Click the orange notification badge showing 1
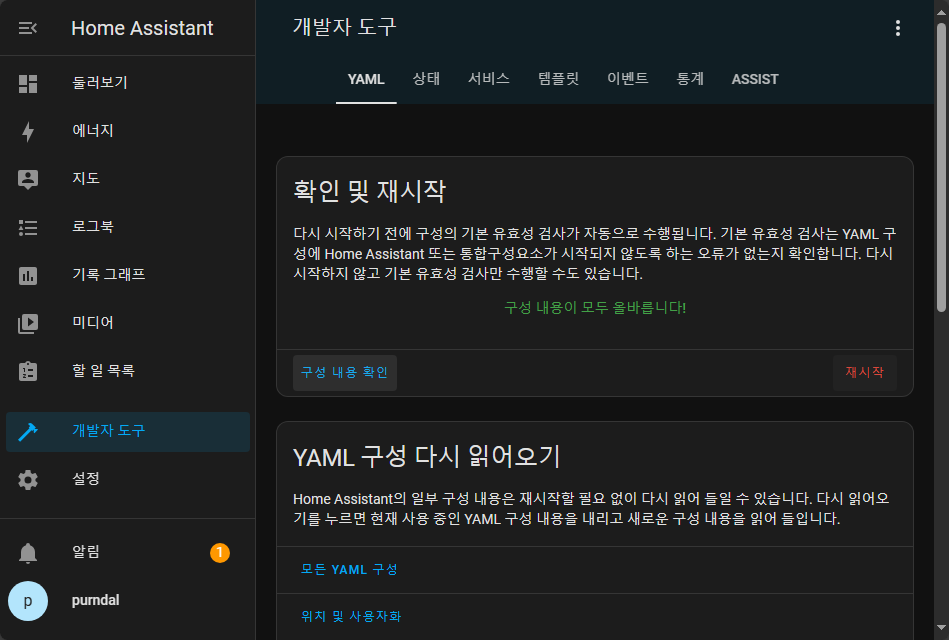This screenshot has width=949, height=640. [220, 553]
